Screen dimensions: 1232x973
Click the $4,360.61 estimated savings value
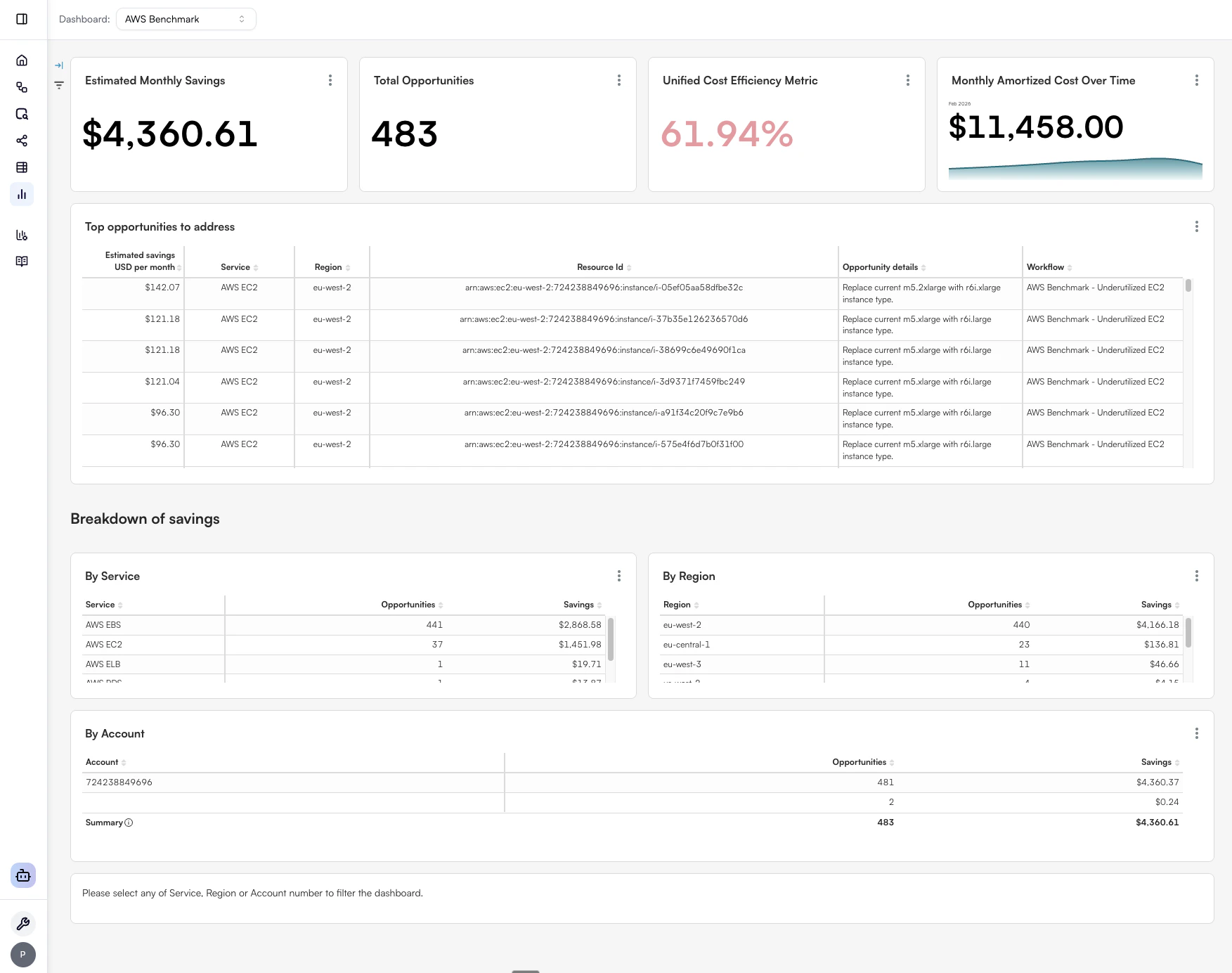point(170,134)
